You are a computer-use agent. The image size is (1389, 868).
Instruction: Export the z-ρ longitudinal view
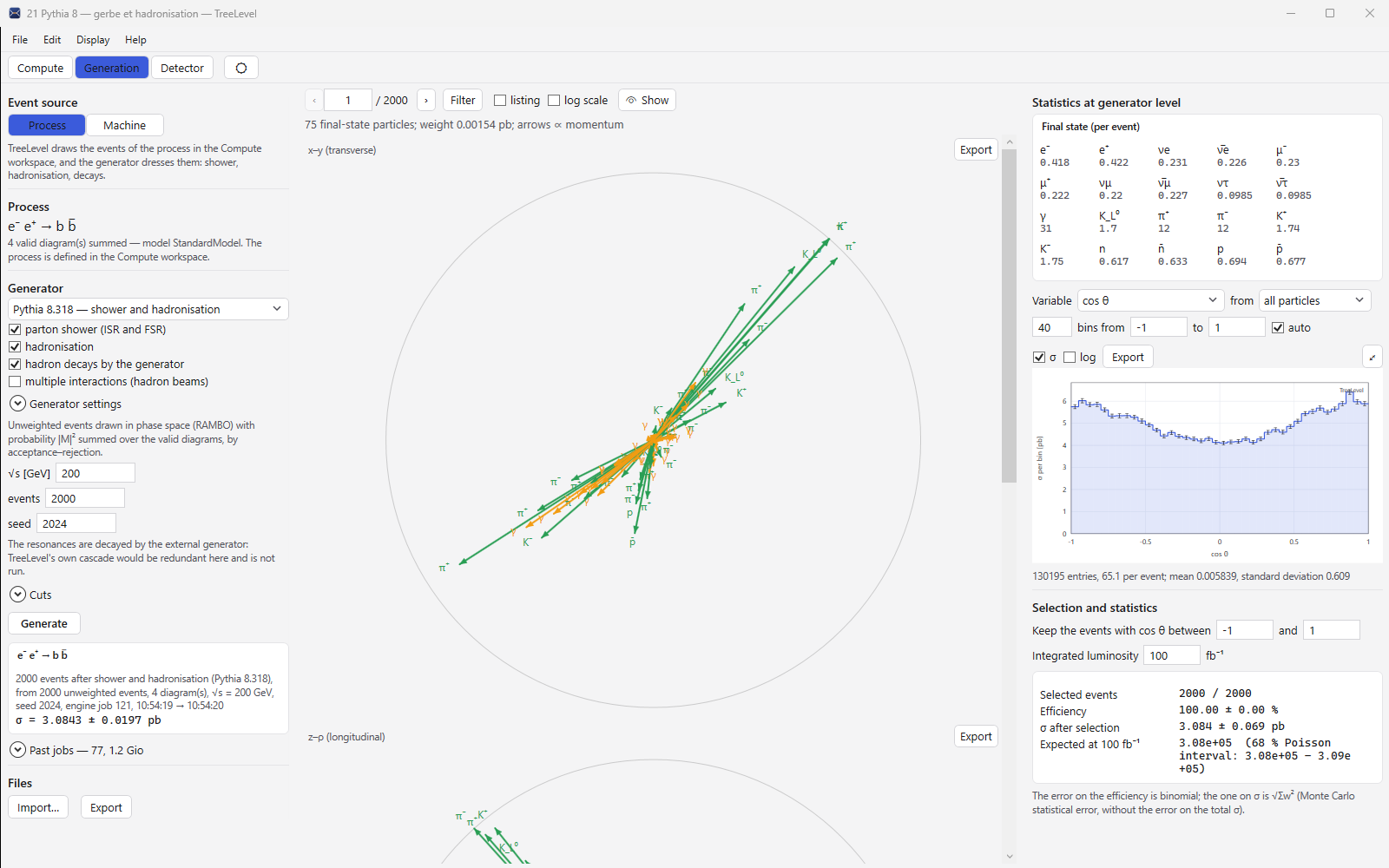976,736
